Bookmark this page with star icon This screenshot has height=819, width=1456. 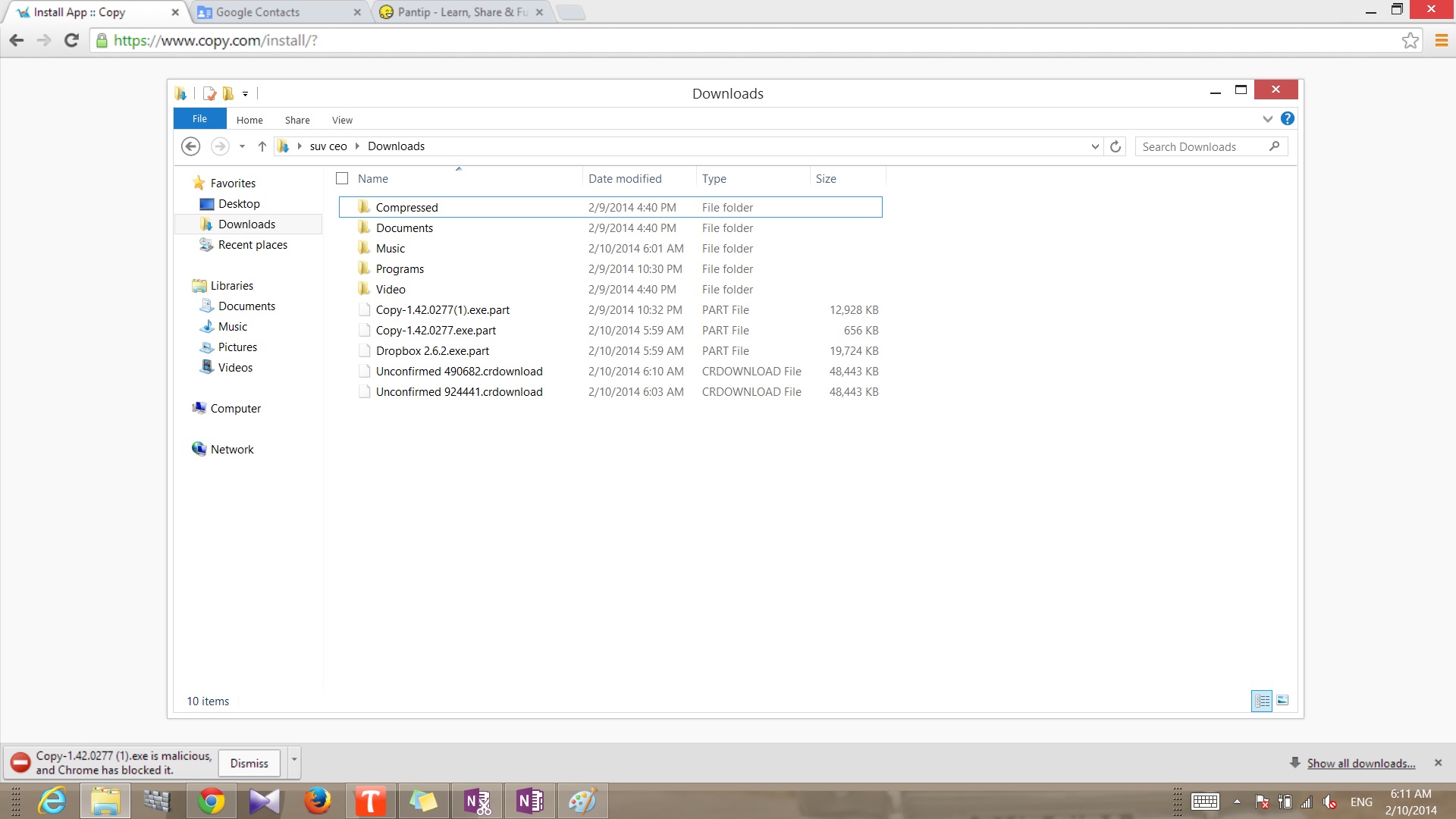(x=1410, y=40)
